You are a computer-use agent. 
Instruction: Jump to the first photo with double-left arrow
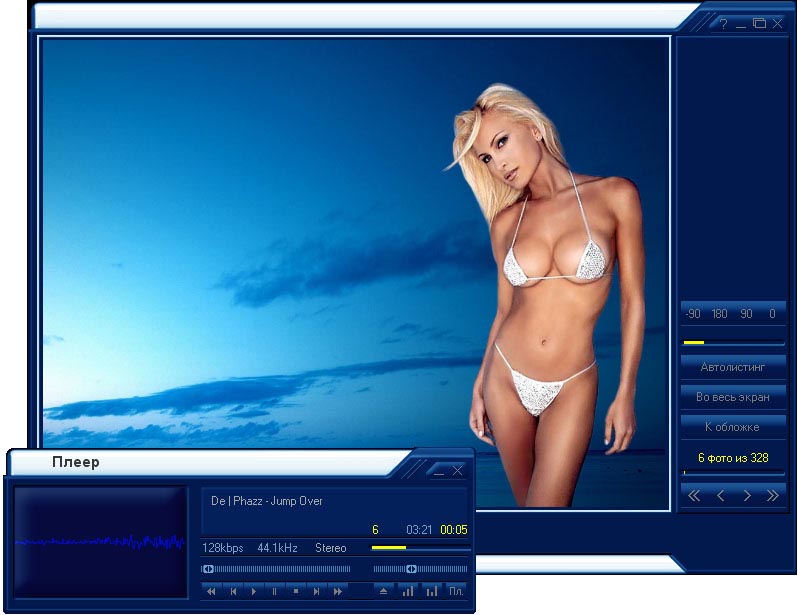(694, 495)
